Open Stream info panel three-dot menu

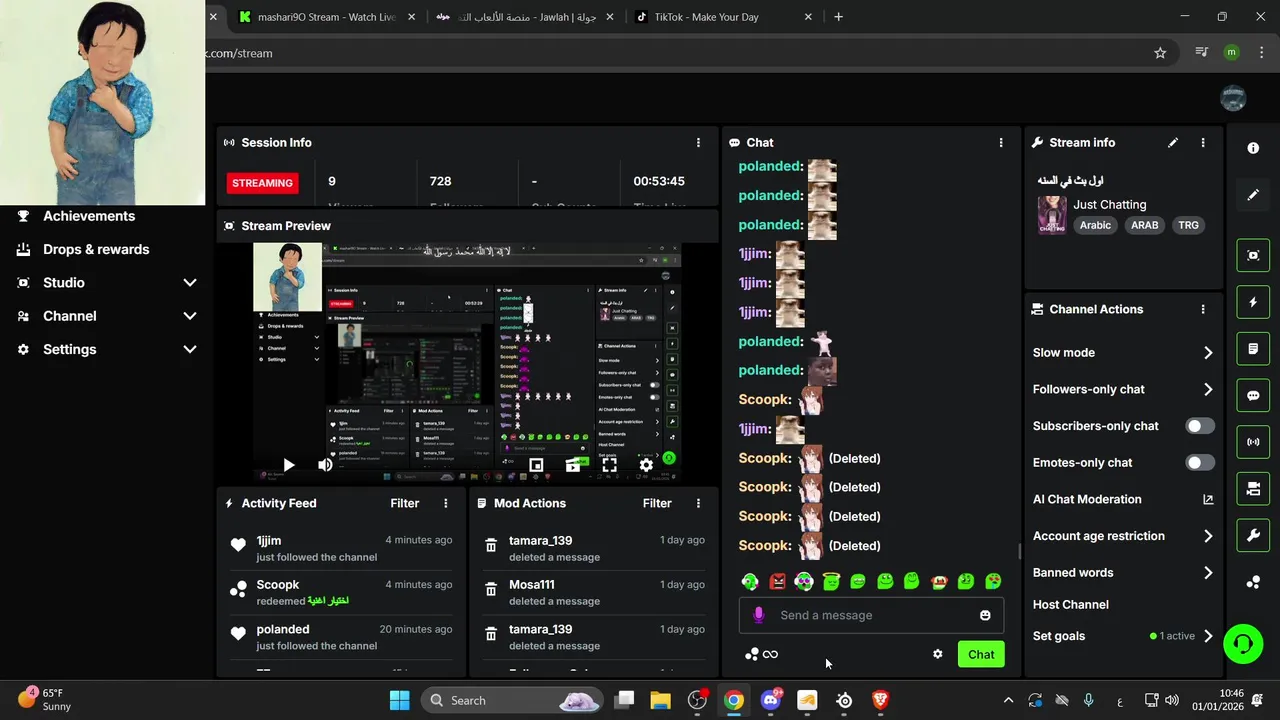point(1203,143)
